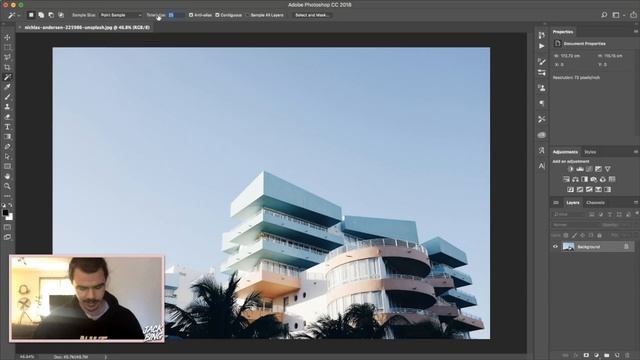
Task: Open the Creative Cloud Libraries panel icon
Action: [x=542, y=135]
